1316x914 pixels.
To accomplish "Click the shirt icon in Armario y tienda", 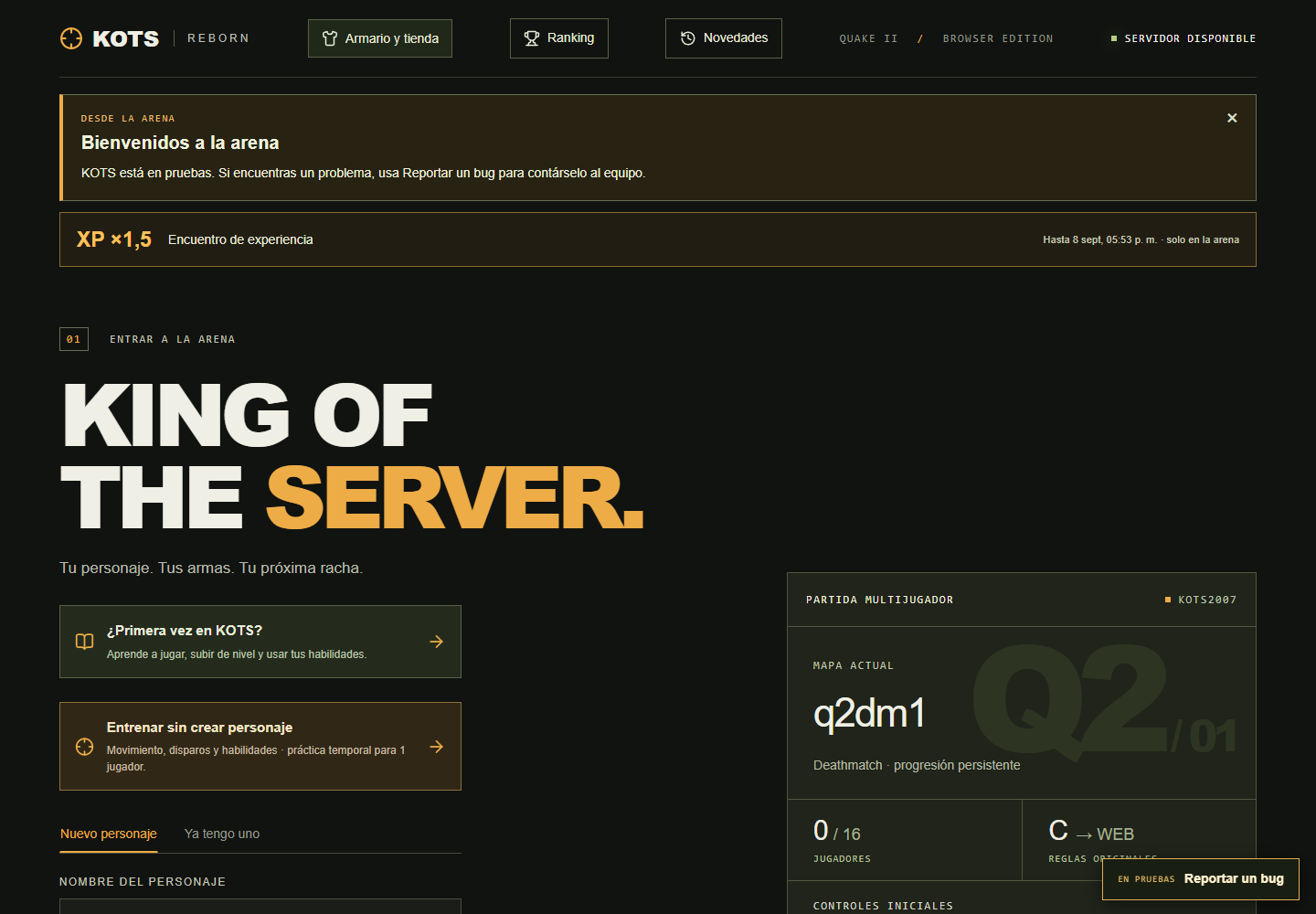I will pos(330,38).
